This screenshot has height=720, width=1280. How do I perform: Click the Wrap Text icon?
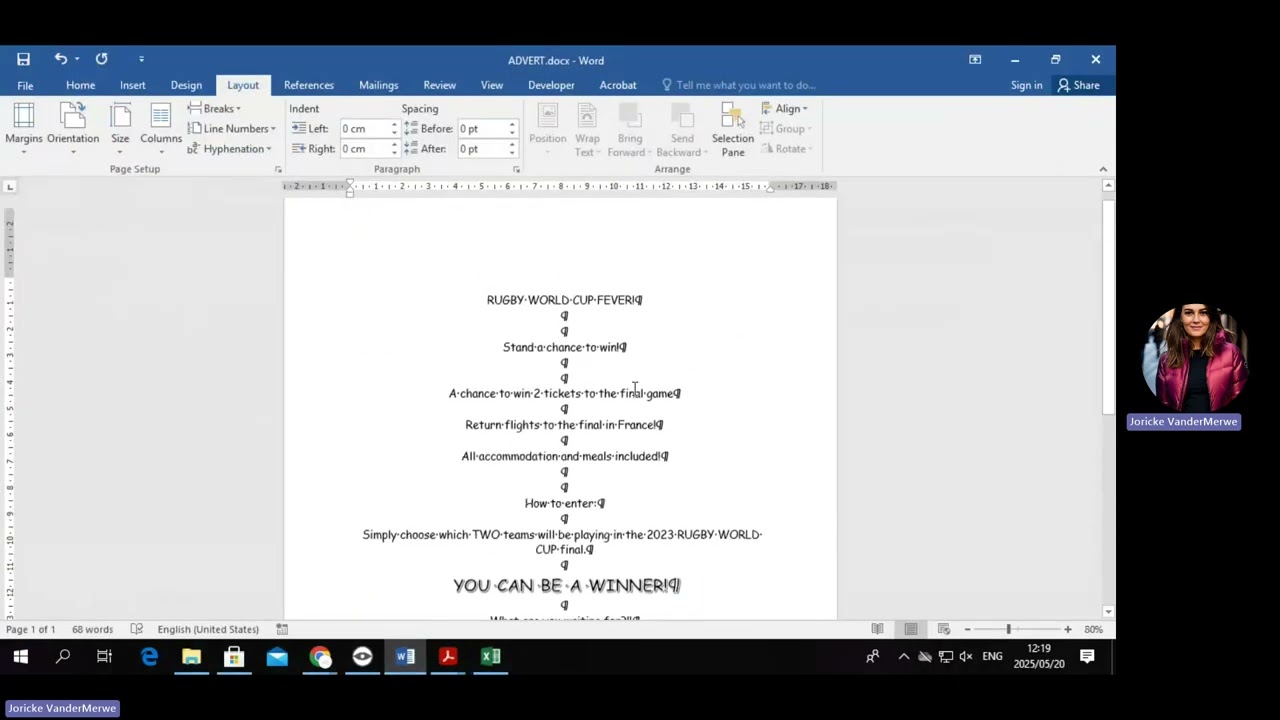pyautogui.click(x=587, y=129)
